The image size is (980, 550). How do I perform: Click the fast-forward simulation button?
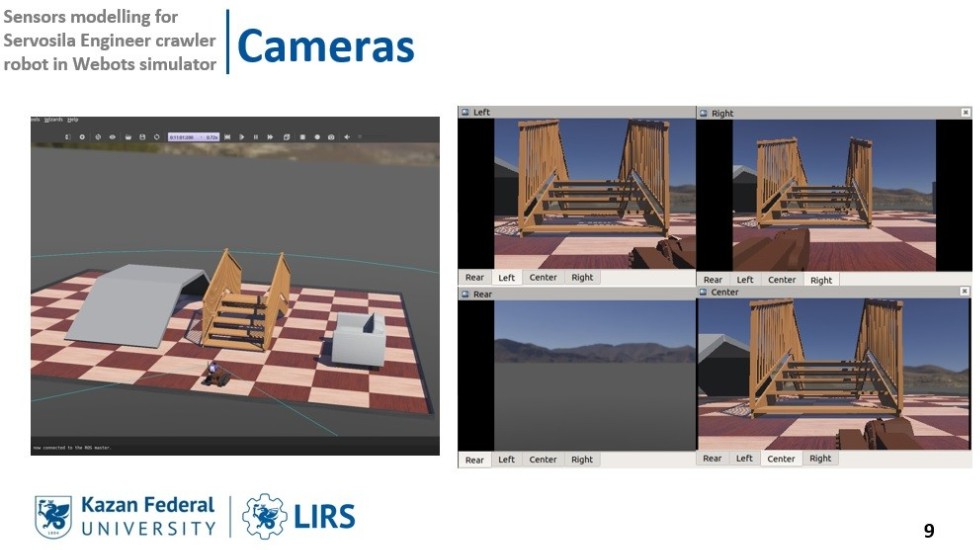coord(270,136)
